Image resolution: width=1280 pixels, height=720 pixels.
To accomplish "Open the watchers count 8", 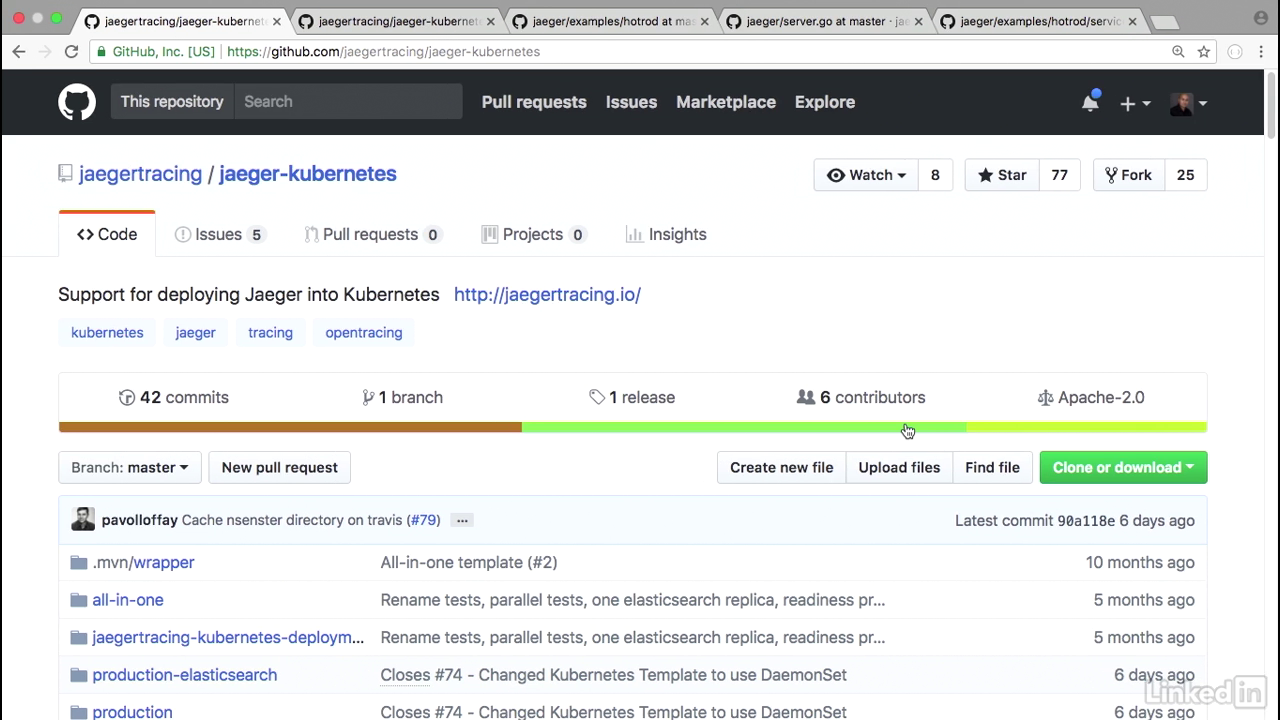I will (x=935, y=175).
